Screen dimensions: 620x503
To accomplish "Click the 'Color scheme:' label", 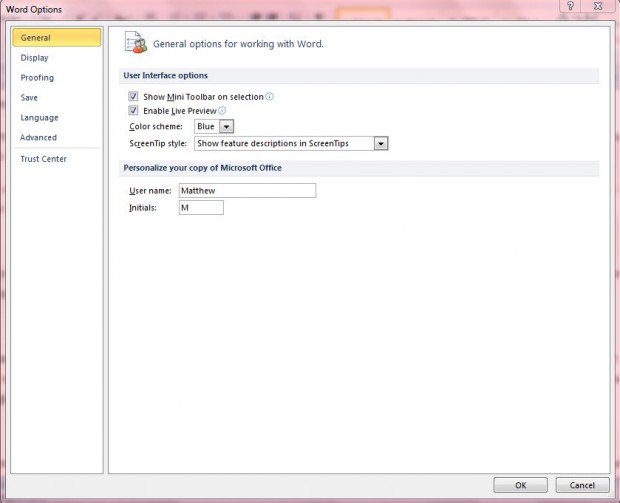I will tap(156, 127).
